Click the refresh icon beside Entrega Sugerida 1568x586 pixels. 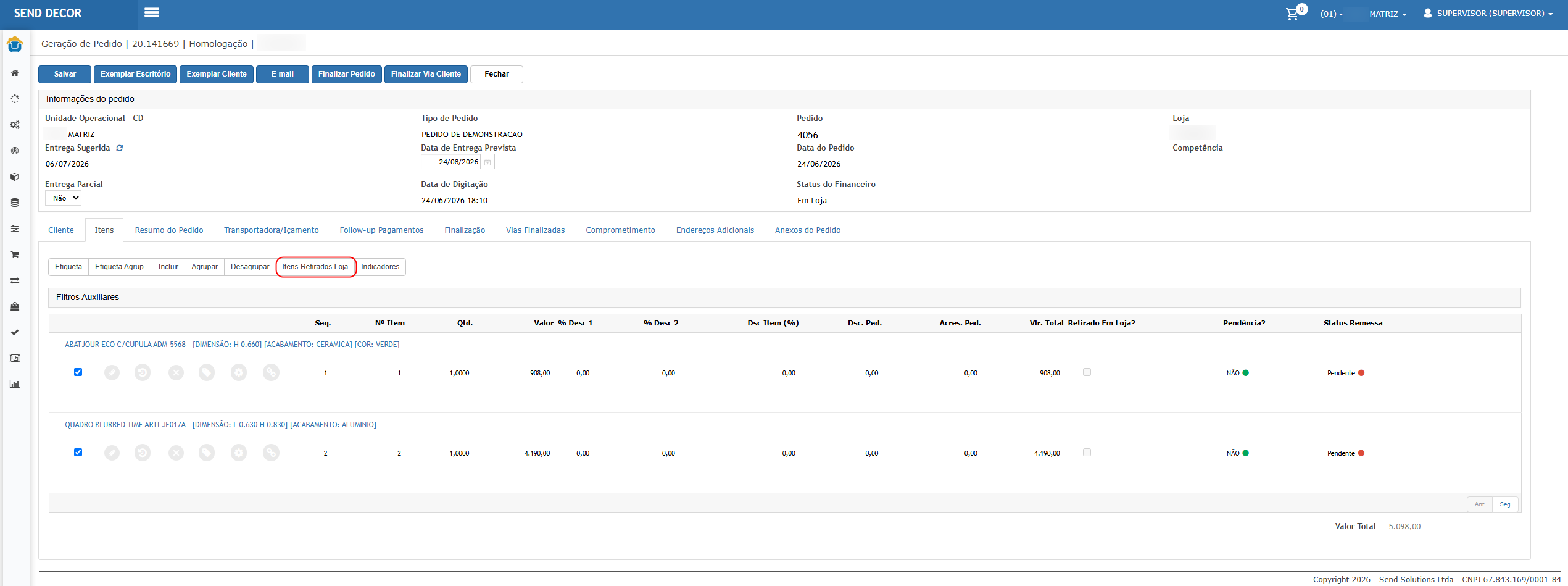tap(120, 148)
